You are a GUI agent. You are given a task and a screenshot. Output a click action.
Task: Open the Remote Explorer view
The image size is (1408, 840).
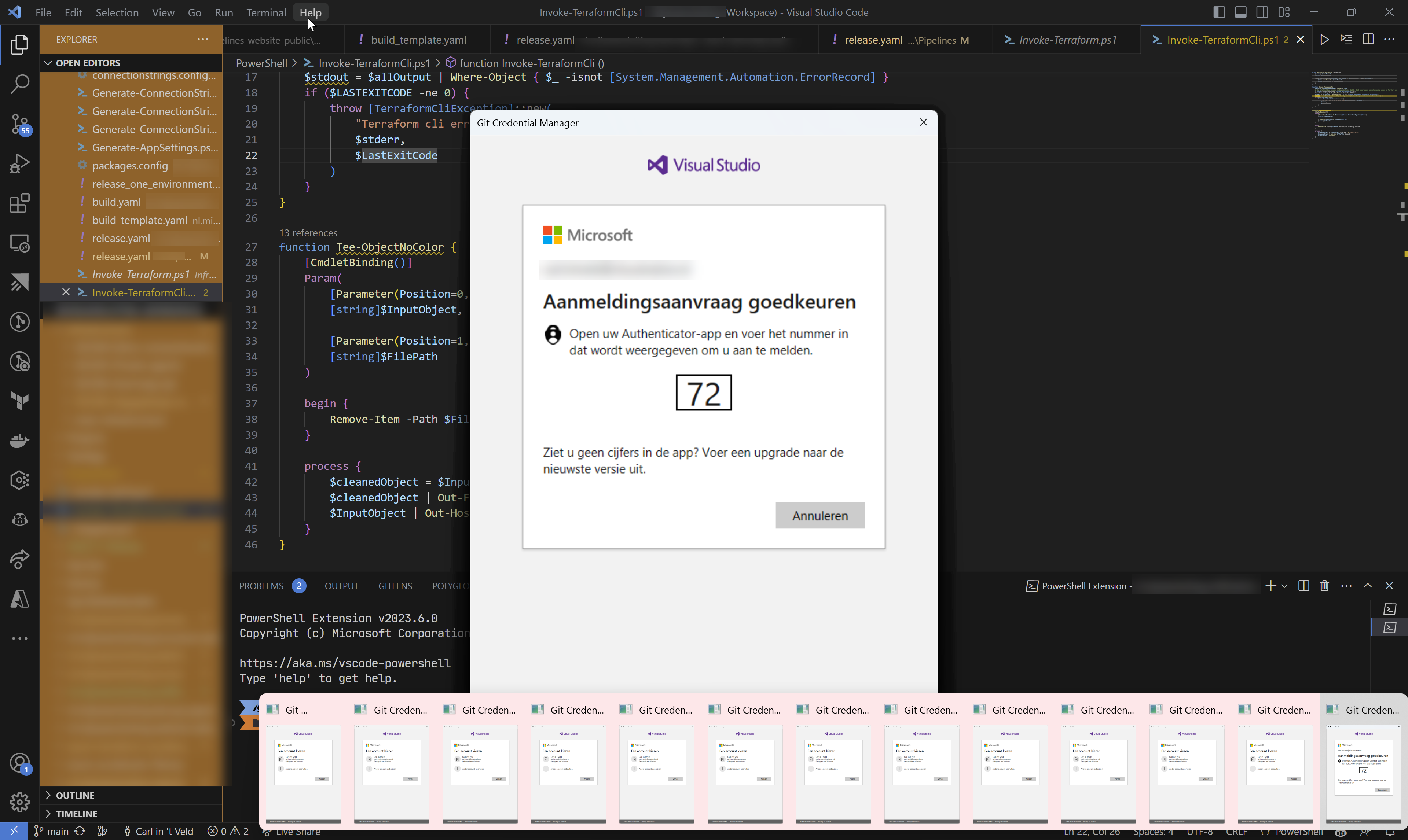click(20, 243)
